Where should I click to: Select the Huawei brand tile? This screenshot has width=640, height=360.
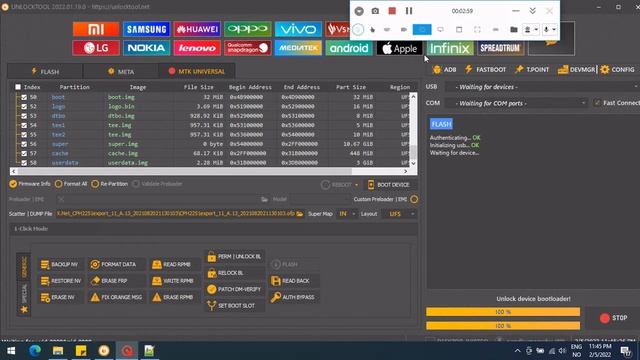point(197,29)
